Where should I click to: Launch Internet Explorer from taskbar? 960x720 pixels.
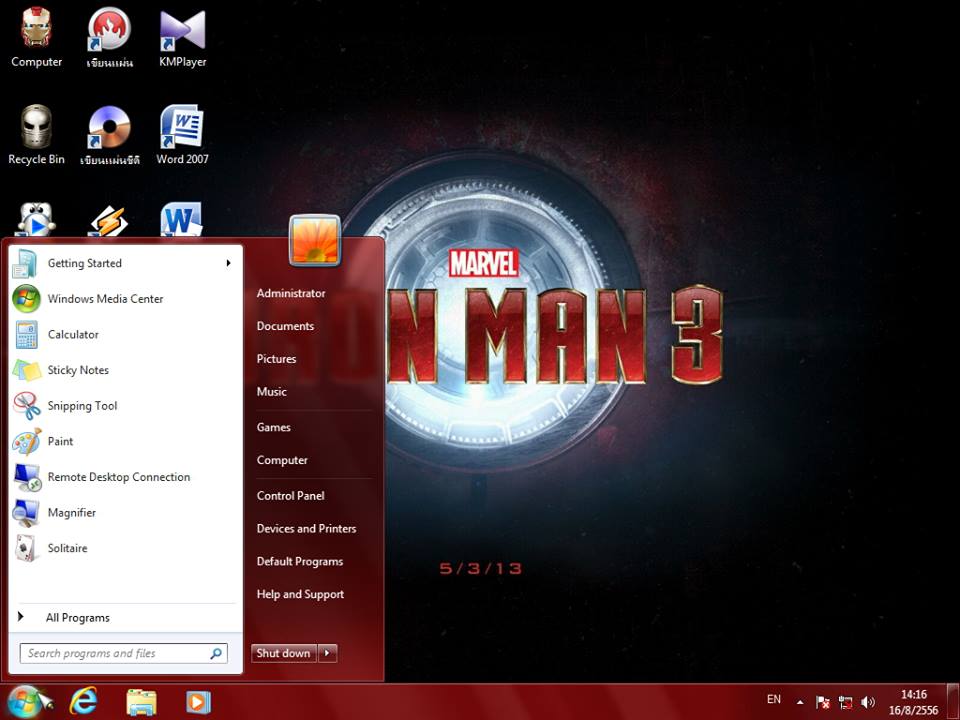coord(83,702)
